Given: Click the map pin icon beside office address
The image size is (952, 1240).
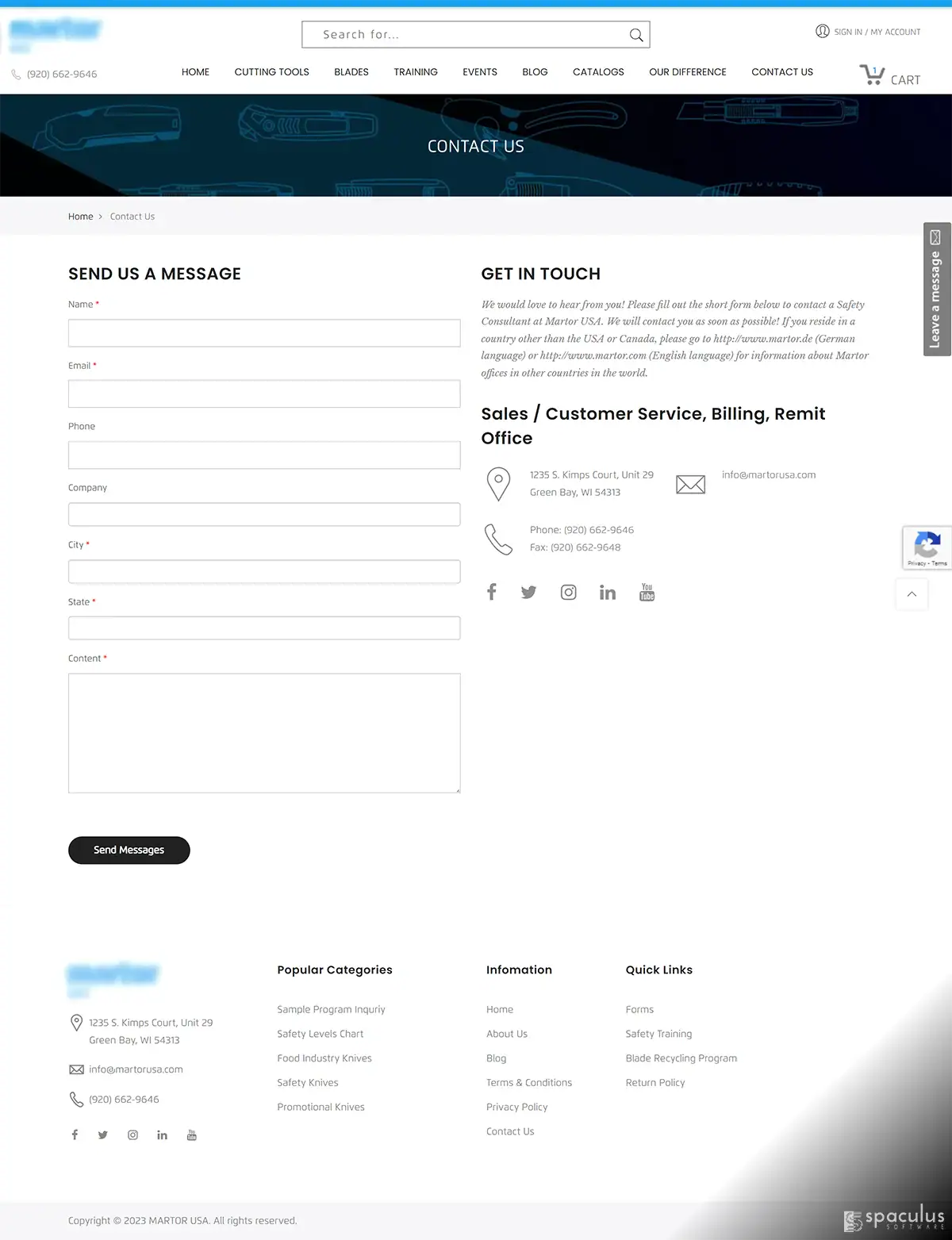Looking at the screenshot, I should coord(498,484).
